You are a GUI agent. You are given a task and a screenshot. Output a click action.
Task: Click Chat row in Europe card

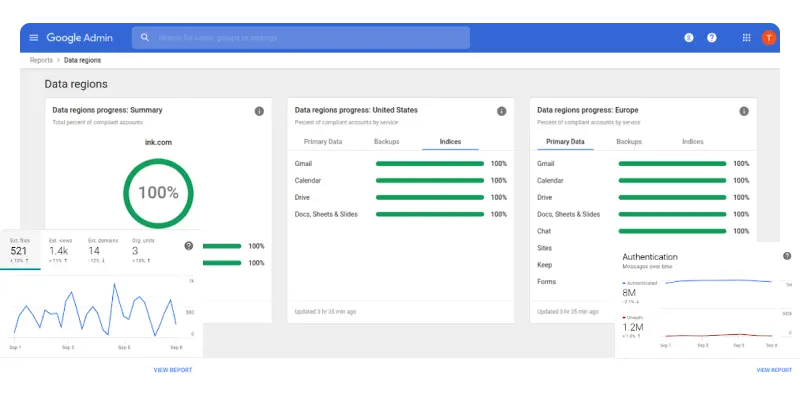coord(643,231)
